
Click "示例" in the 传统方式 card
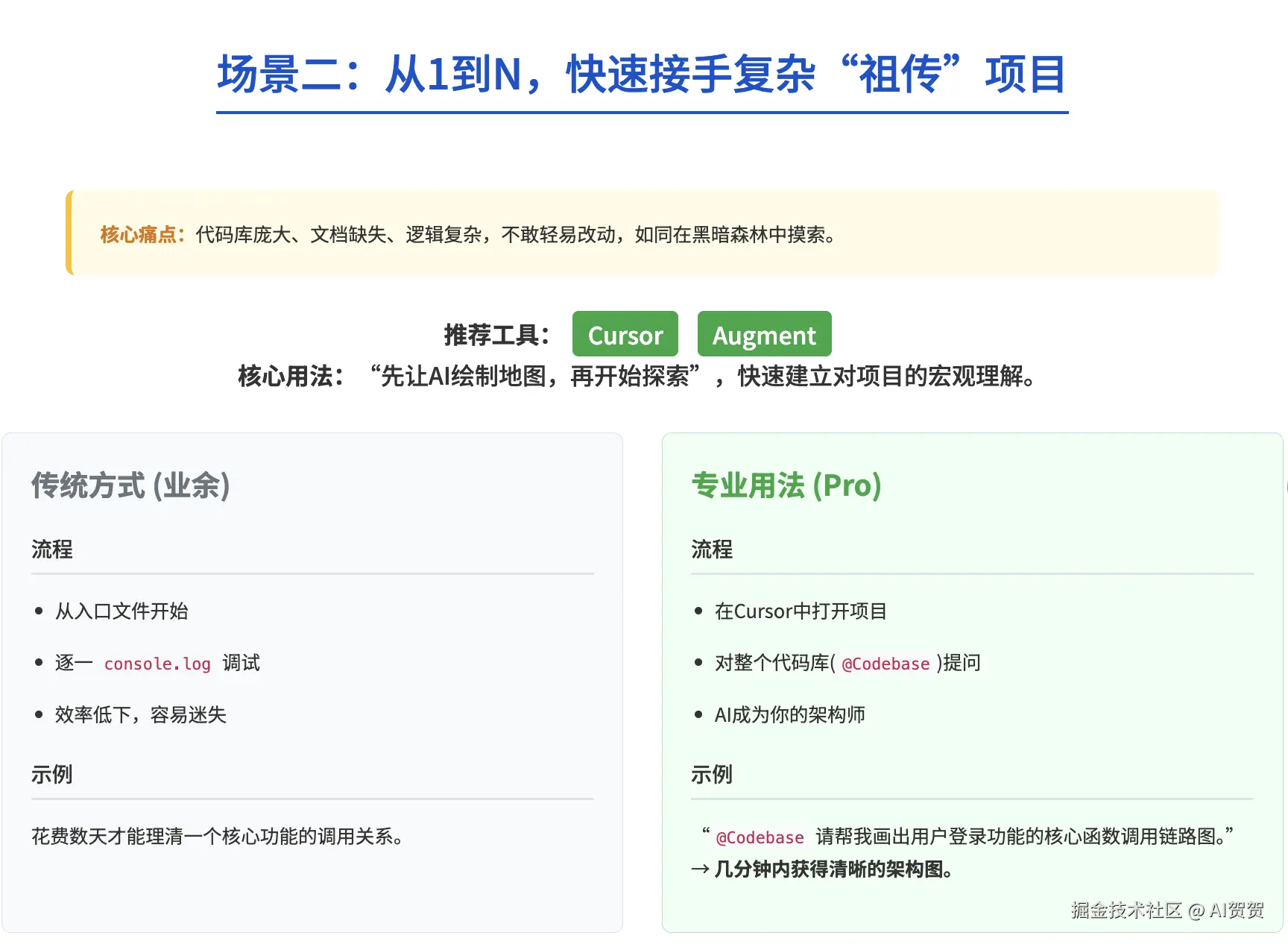(52, 775)
